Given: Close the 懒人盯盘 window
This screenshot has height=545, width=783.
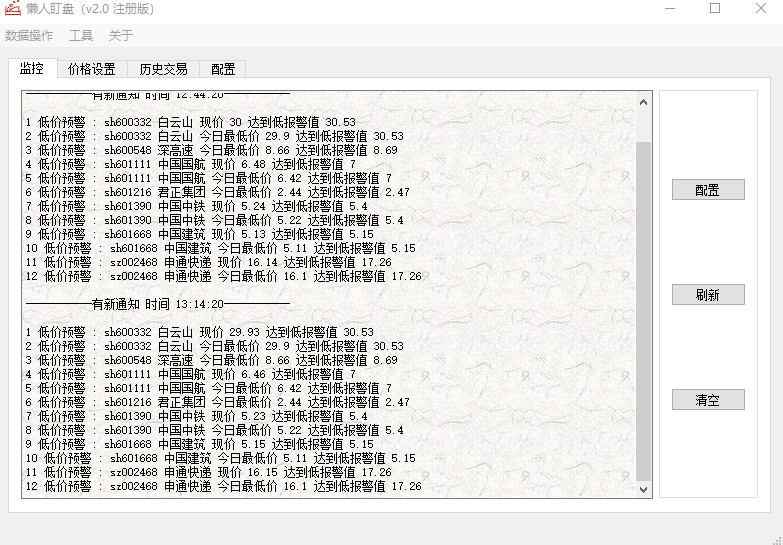Looking at the screenshot, I should (x=761, y=8).
